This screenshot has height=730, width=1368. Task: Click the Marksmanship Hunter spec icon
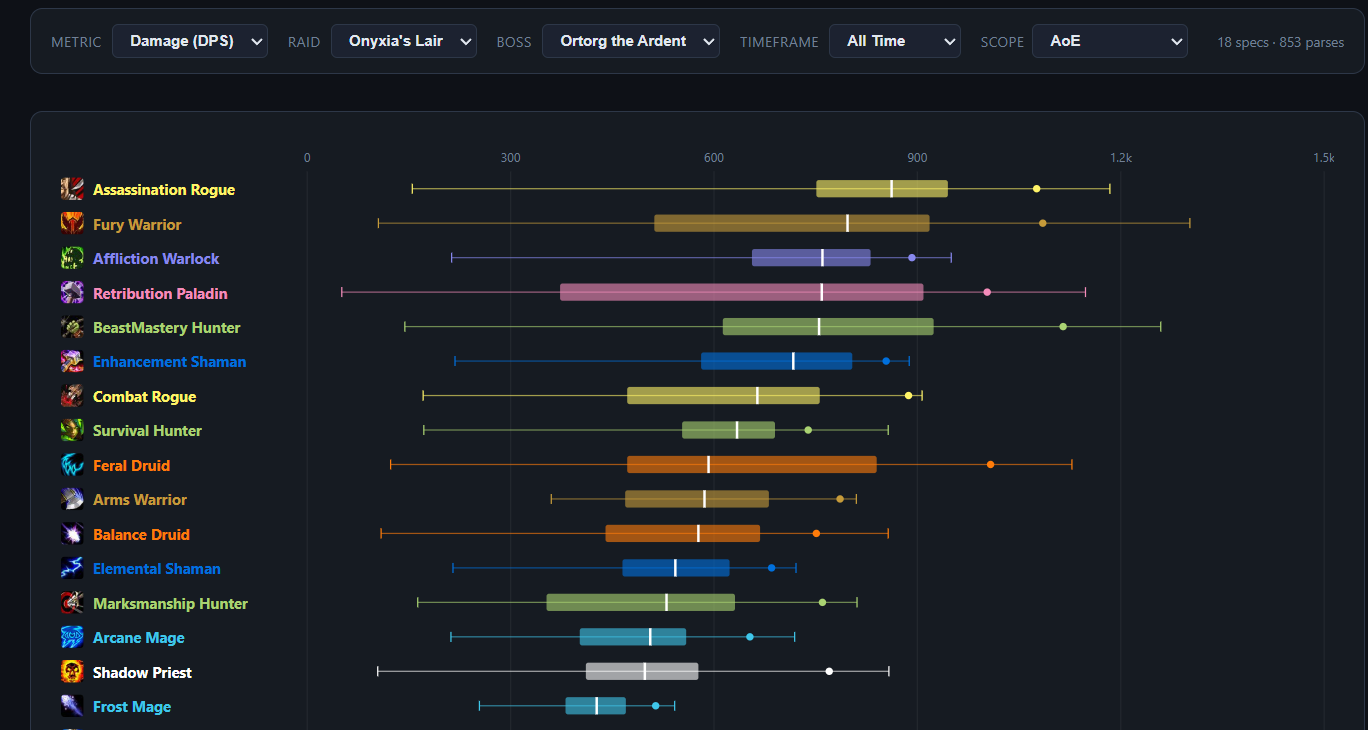point(72,603)
